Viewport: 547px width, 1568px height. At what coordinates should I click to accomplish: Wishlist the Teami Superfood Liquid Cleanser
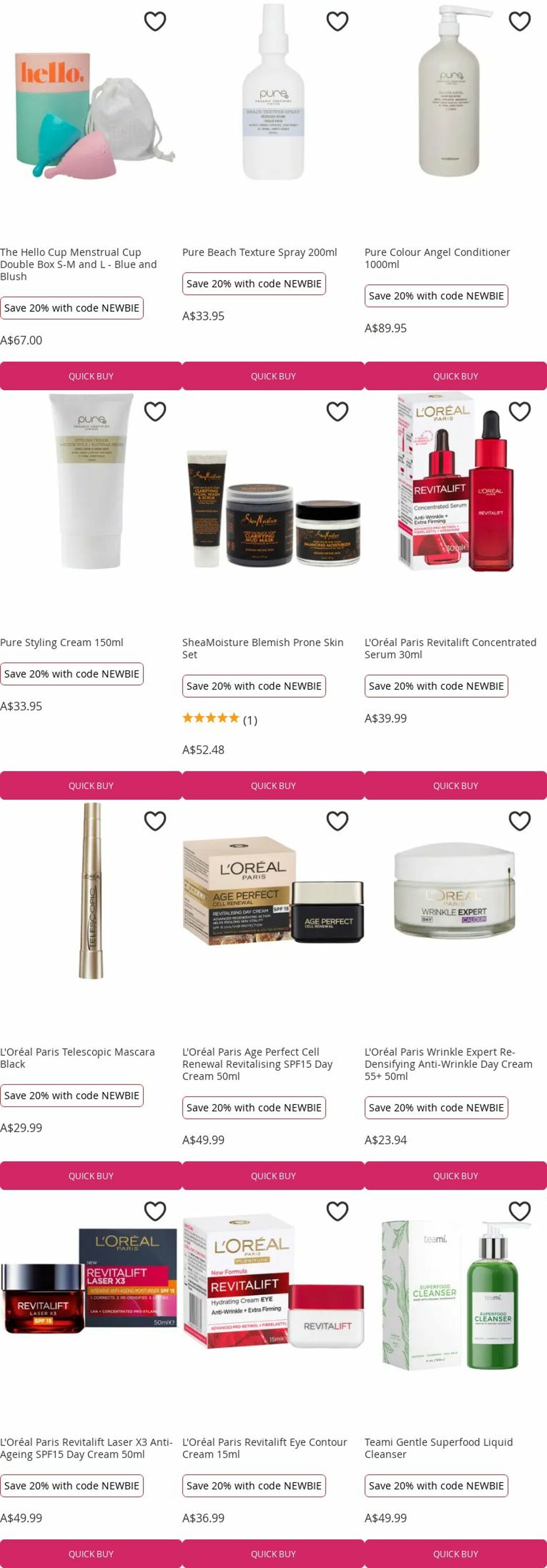point(519,1212)
